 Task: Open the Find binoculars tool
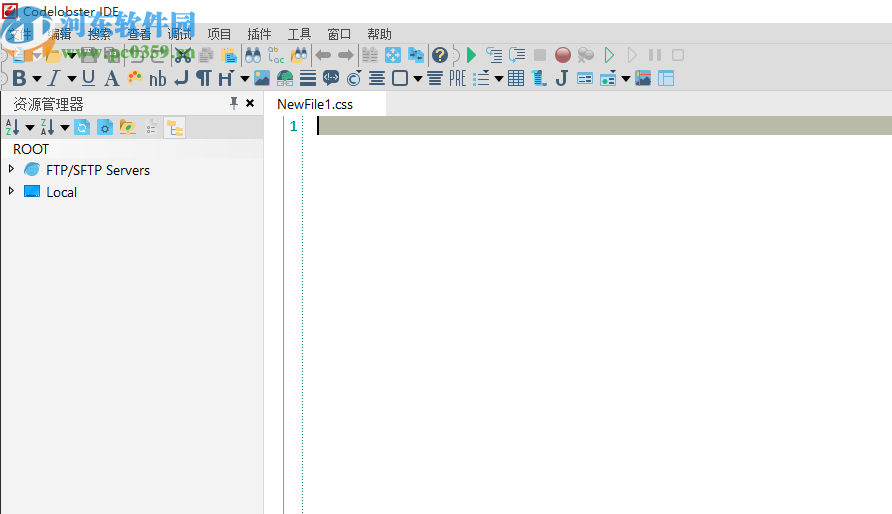pyautogui.click(x=253, y=55)
